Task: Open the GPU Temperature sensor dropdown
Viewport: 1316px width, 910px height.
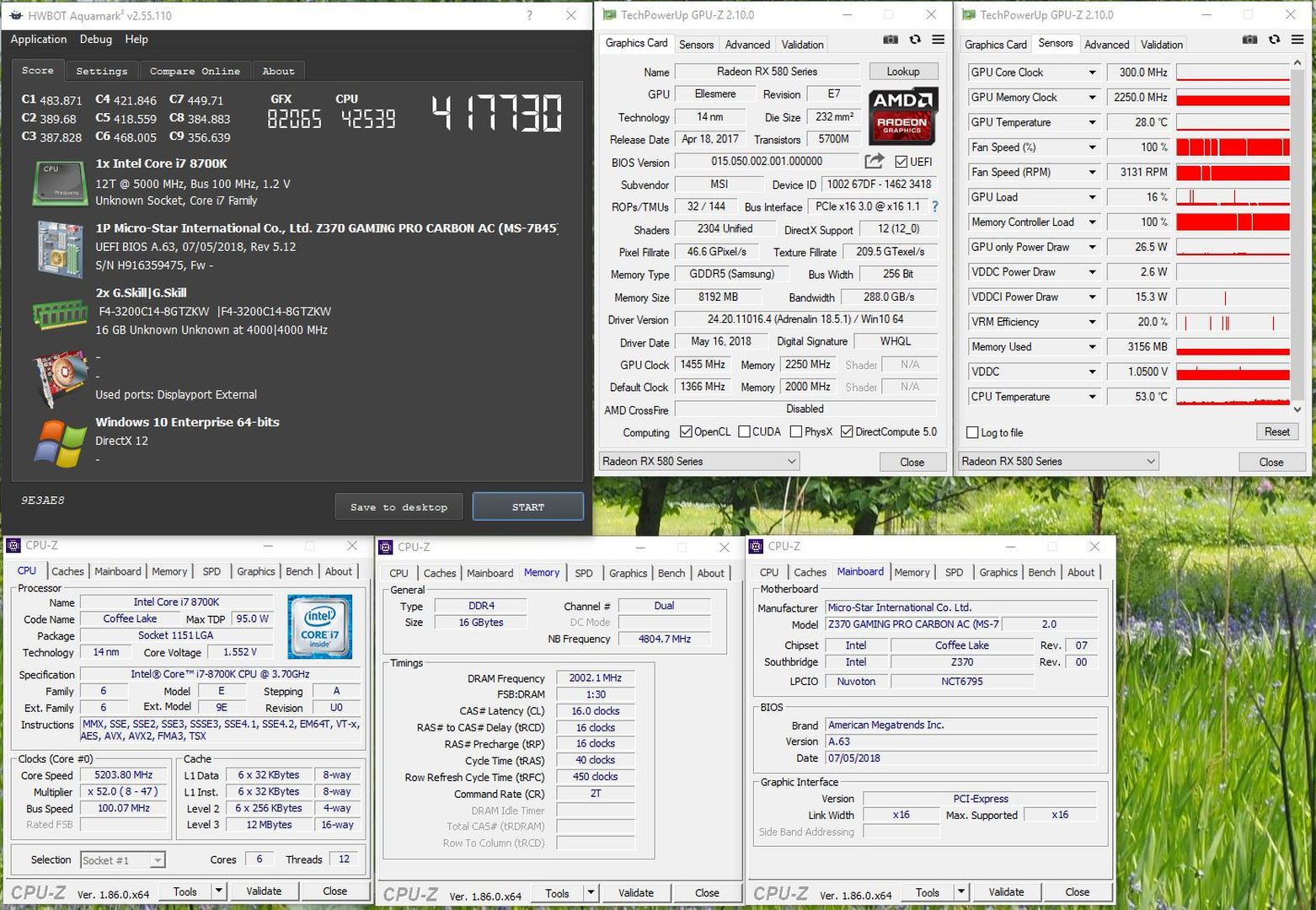Action: (x=1092, y=122)
